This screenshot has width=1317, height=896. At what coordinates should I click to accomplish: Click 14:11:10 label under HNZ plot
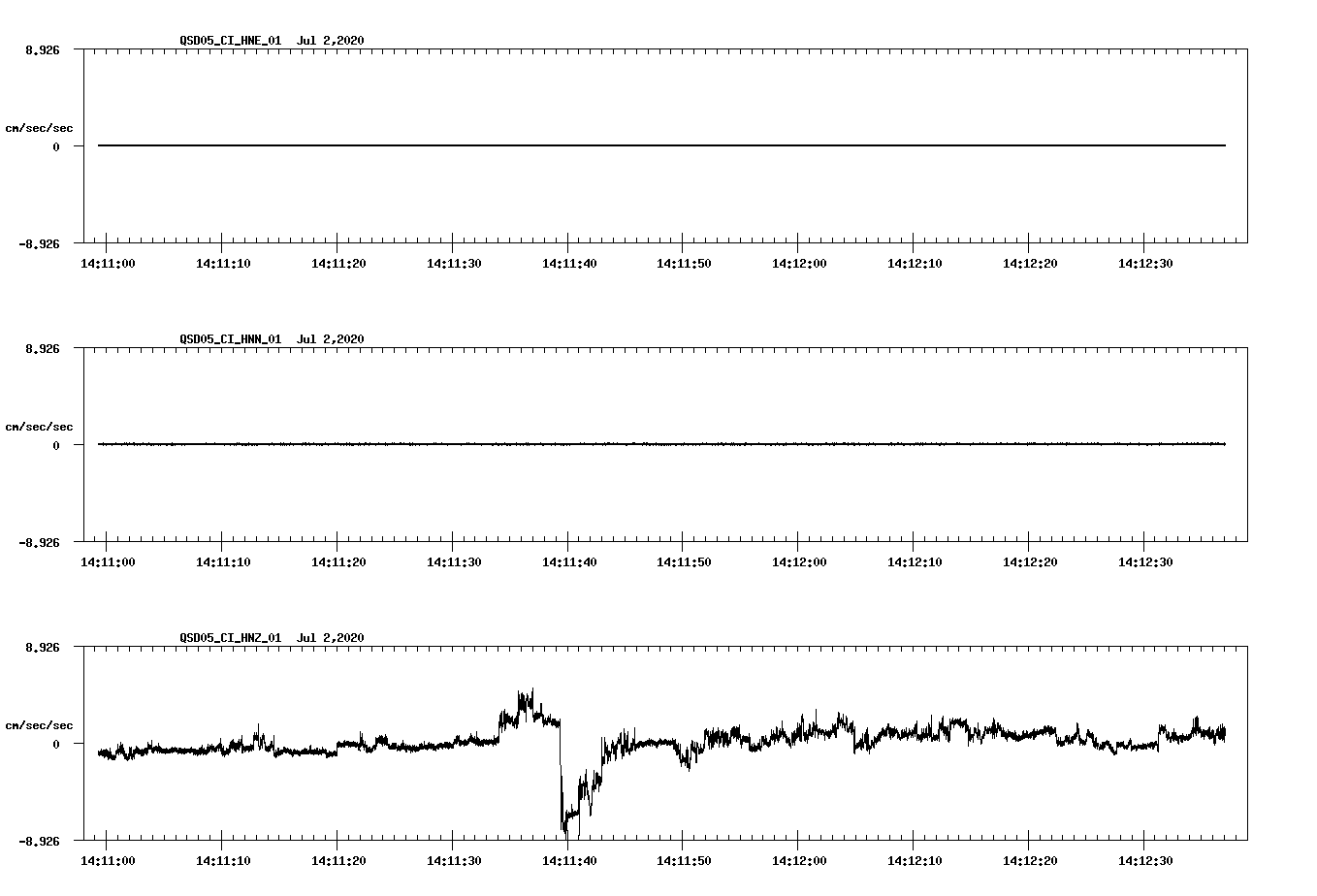coord(222,861)
